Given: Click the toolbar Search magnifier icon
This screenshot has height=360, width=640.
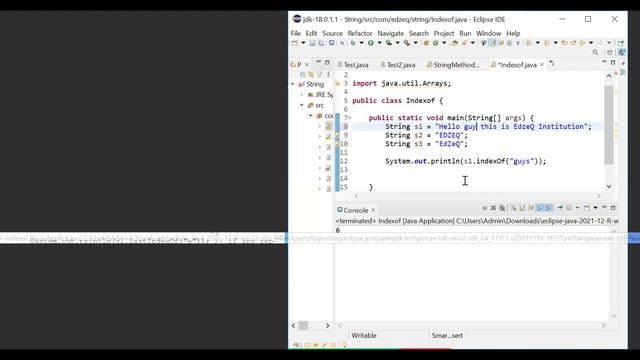Looking at the screenshot, I should 595,52.
